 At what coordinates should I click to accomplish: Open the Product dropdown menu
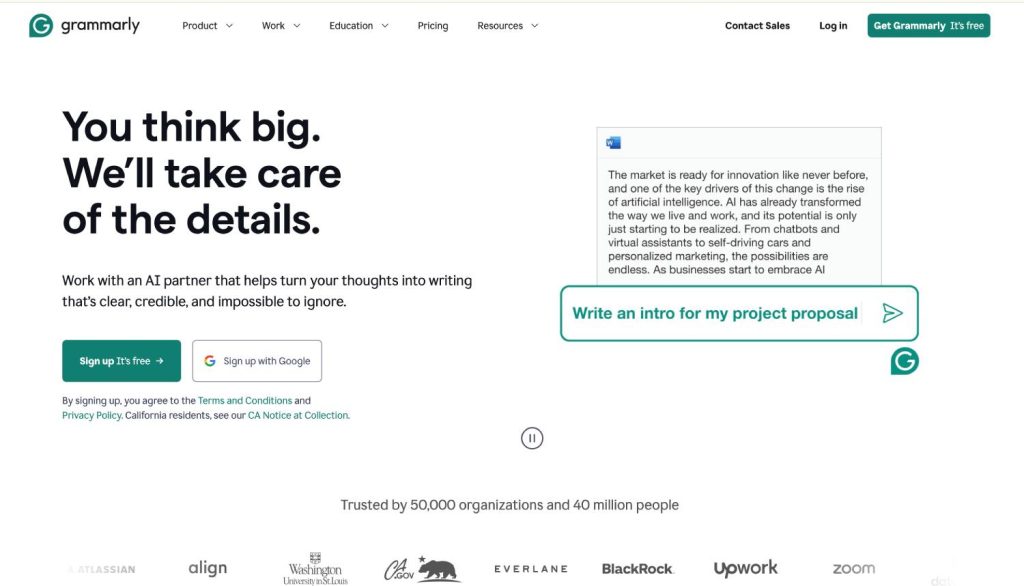click(x=206, y=25)
